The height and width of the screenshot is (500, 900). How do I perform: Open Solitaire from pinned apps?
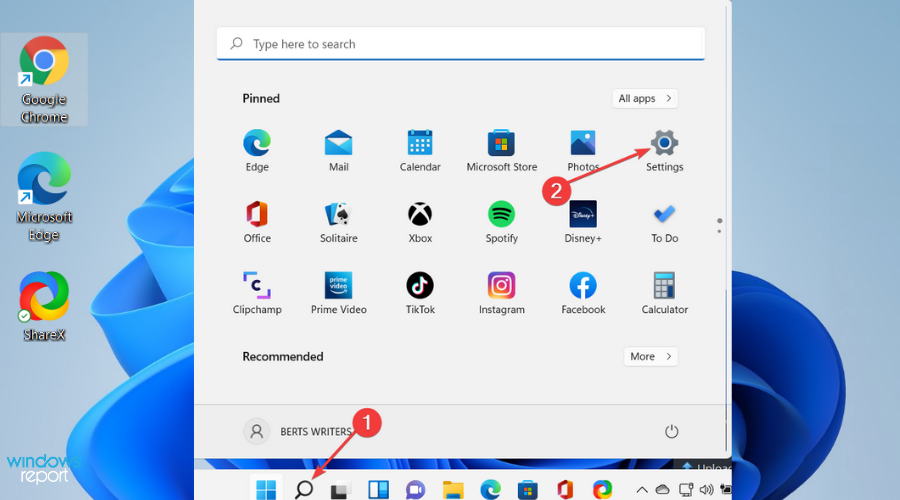(338, 222)
